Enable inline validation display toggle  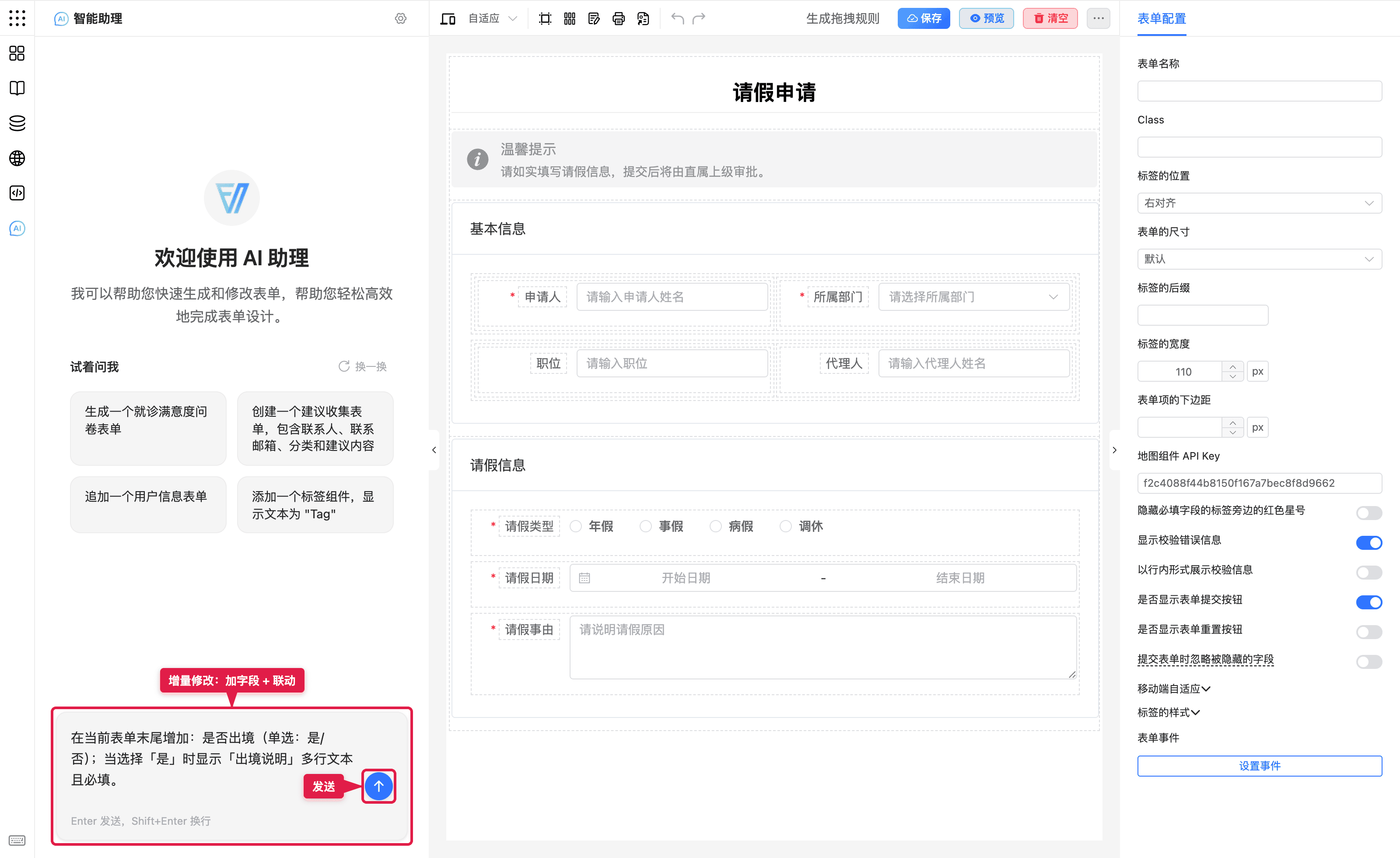(x=1369, y=573)
